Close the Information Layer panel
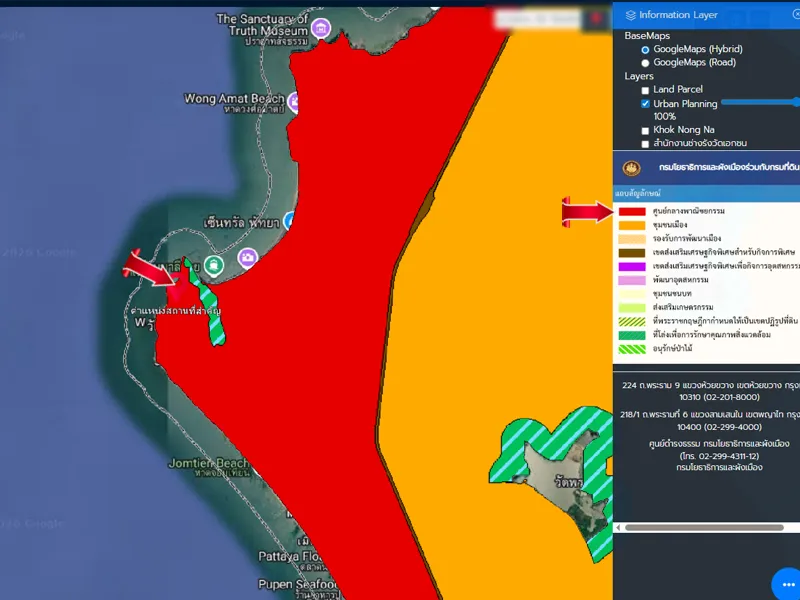 click(x=796, y=15)
